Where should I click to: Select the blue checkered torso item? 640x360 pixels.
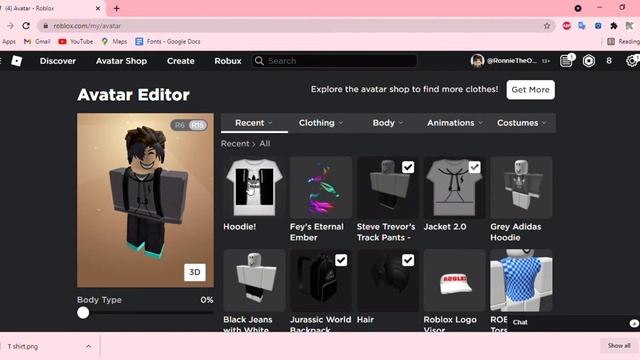(521, 280)
